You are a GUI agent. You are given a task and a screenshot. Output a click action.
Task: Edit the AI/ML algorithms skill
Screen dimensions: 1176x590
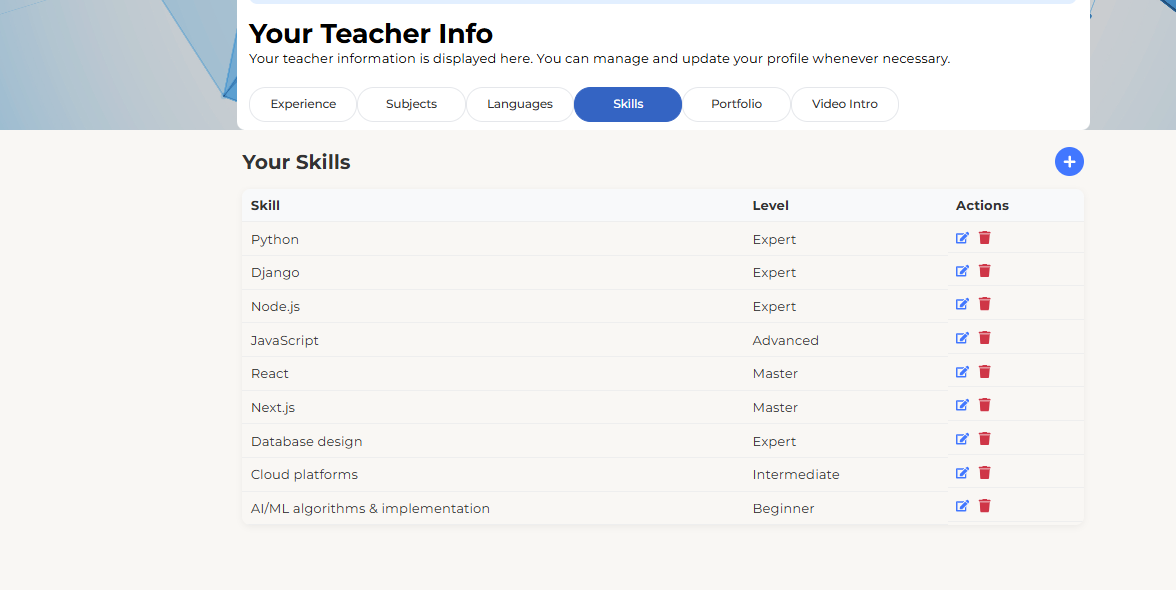(962, 506)
